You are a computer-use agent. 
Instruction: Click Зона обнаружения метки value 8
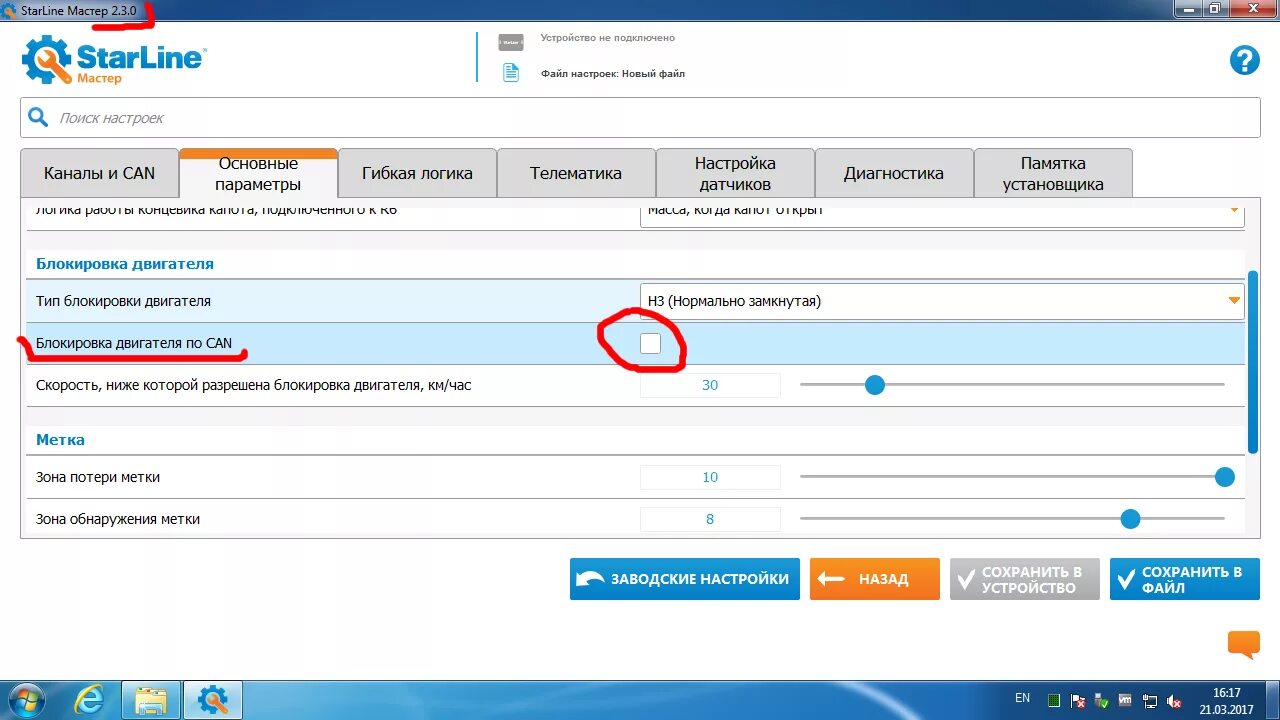tap(710, 519)
